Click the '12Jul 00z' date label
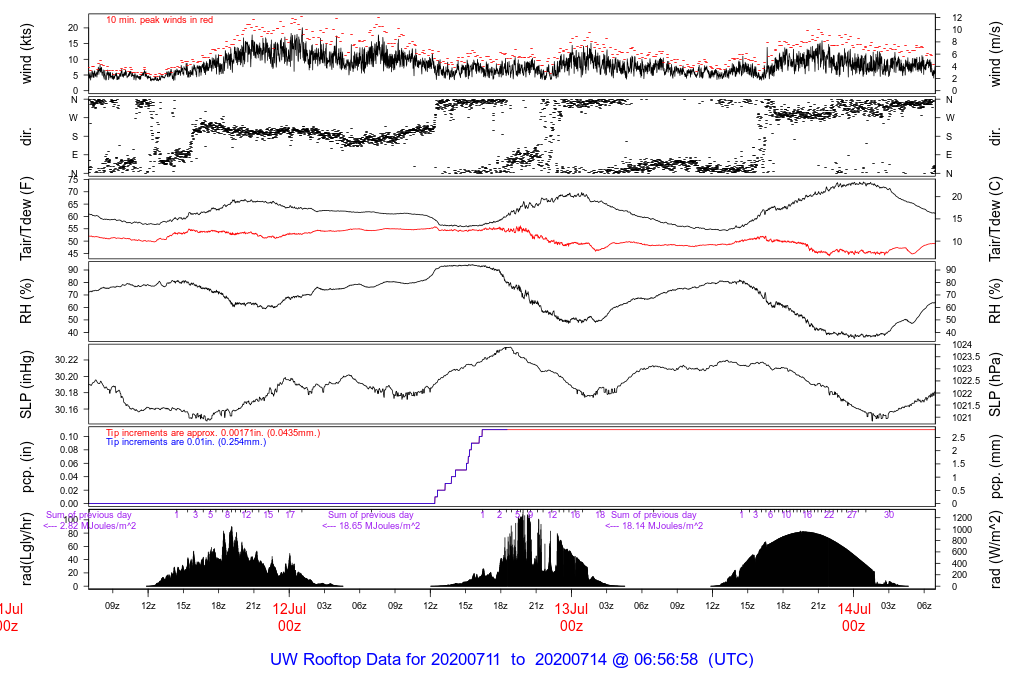 (x=289, y=617)
